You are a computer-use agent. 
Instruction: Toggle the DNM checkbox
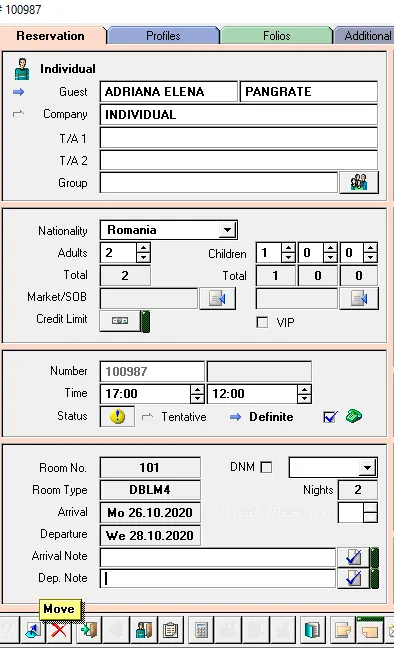click(x=267, y=467)
